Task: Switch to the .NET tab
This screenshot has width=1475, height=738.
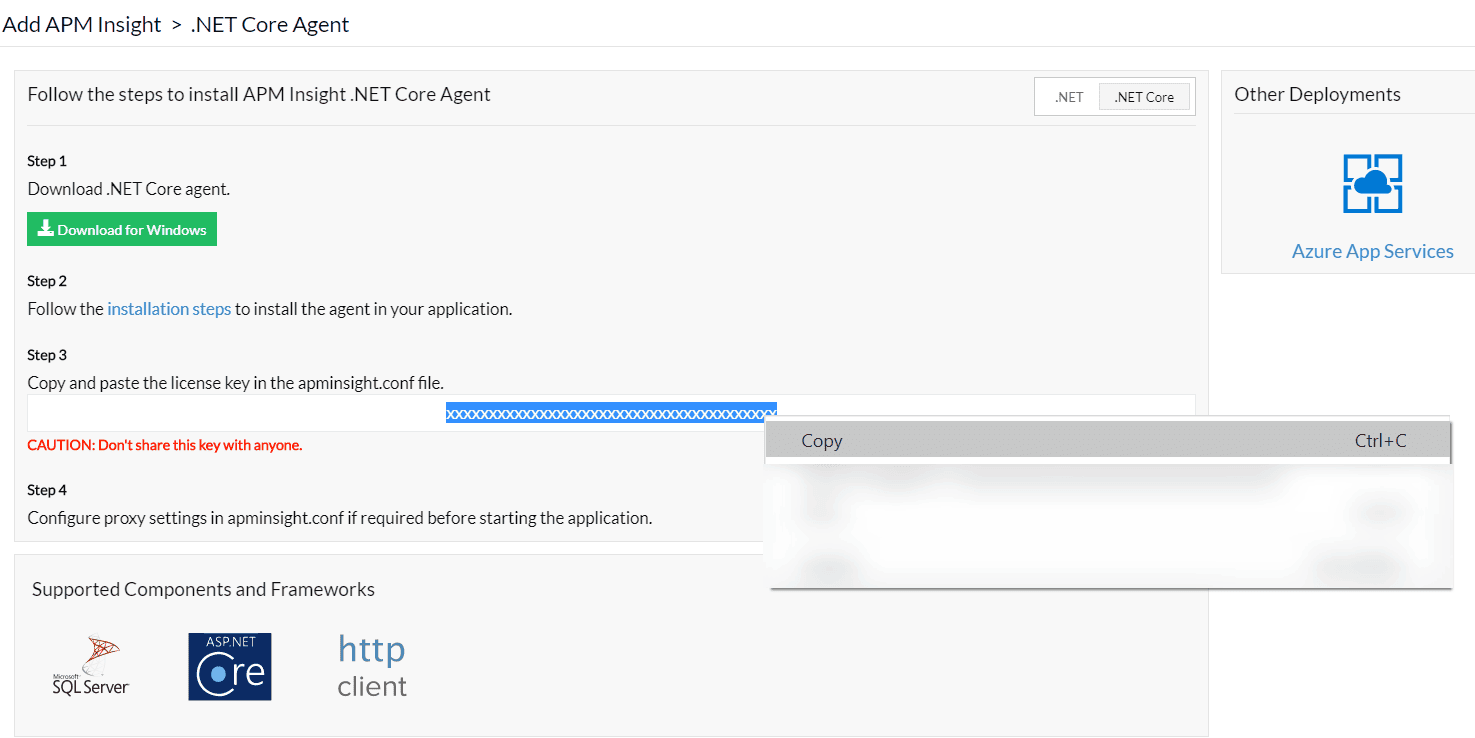Action: click(x=1067, y=96)
